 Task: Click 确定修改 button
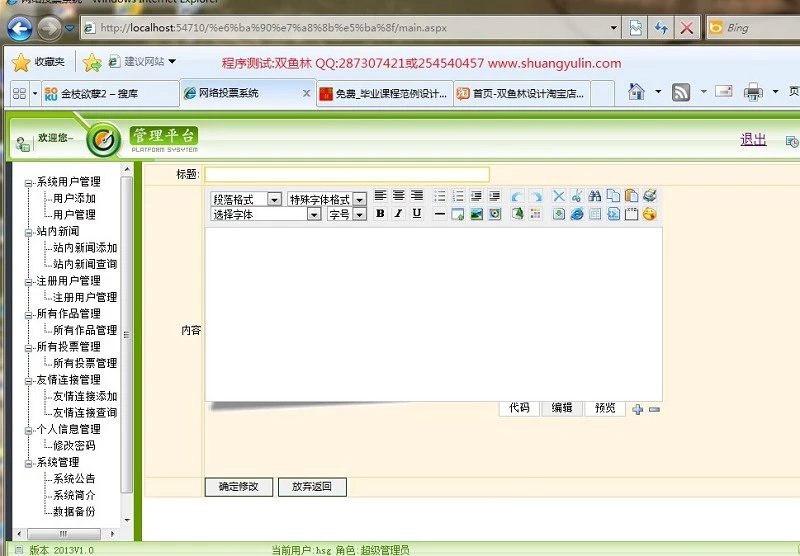[239, 487]
